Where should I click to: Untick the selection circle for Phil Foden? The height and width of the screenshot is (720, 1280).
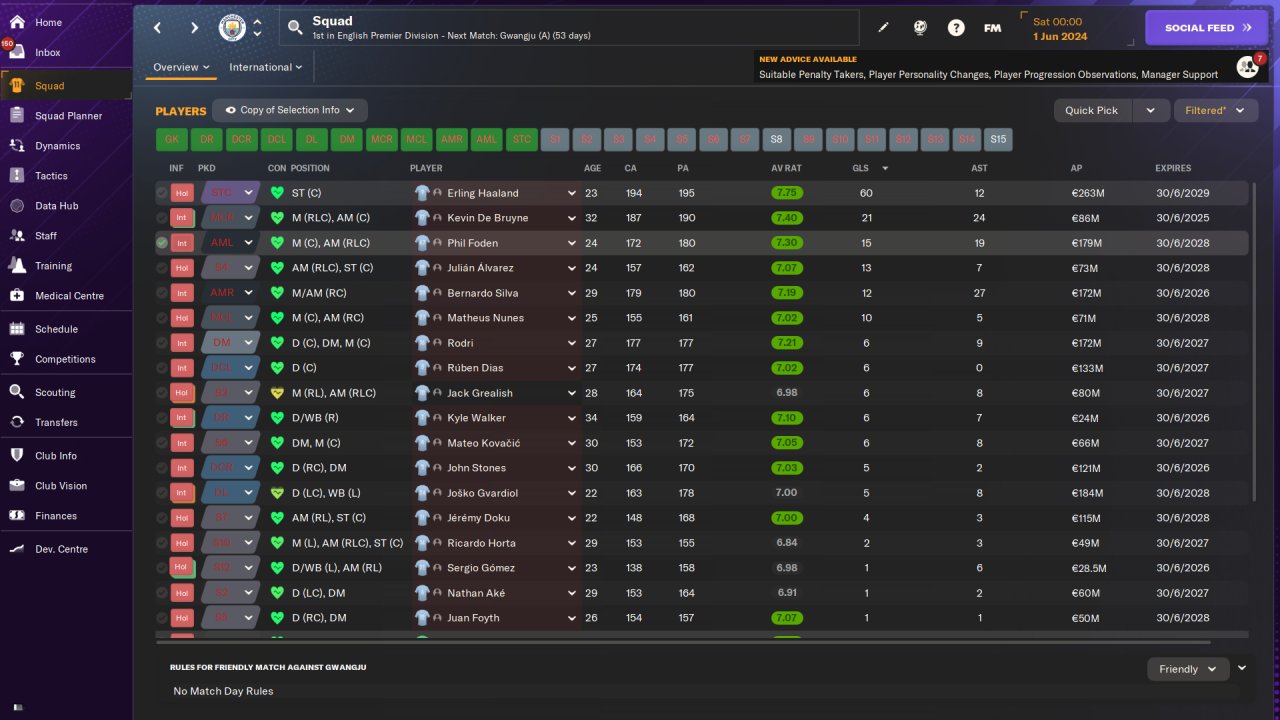coord(162,243)
